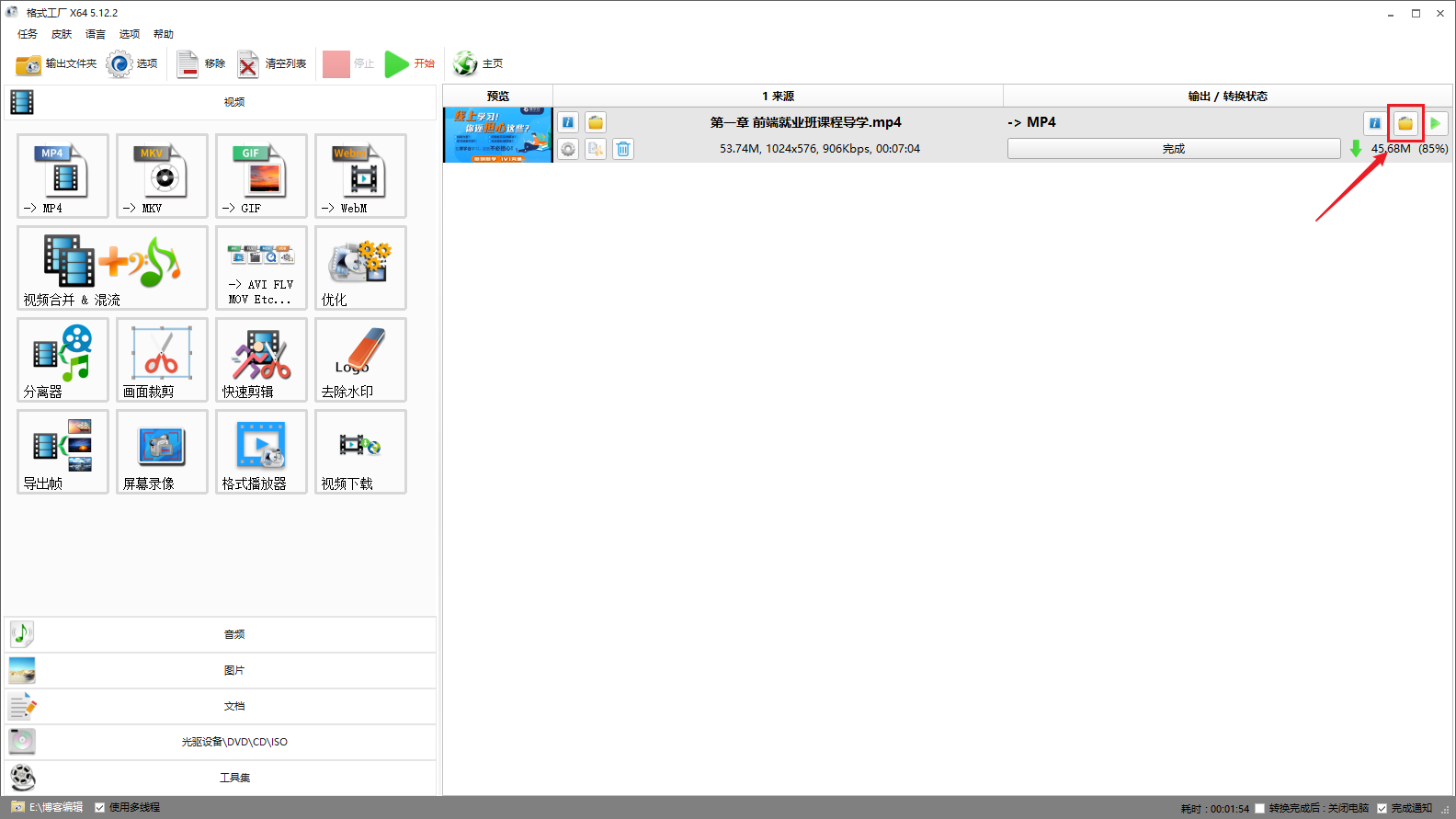This screenshot has width=1456, height=819.
Task: Open the video merge & mux tool (视频合并)
Action: coord(112,267)
